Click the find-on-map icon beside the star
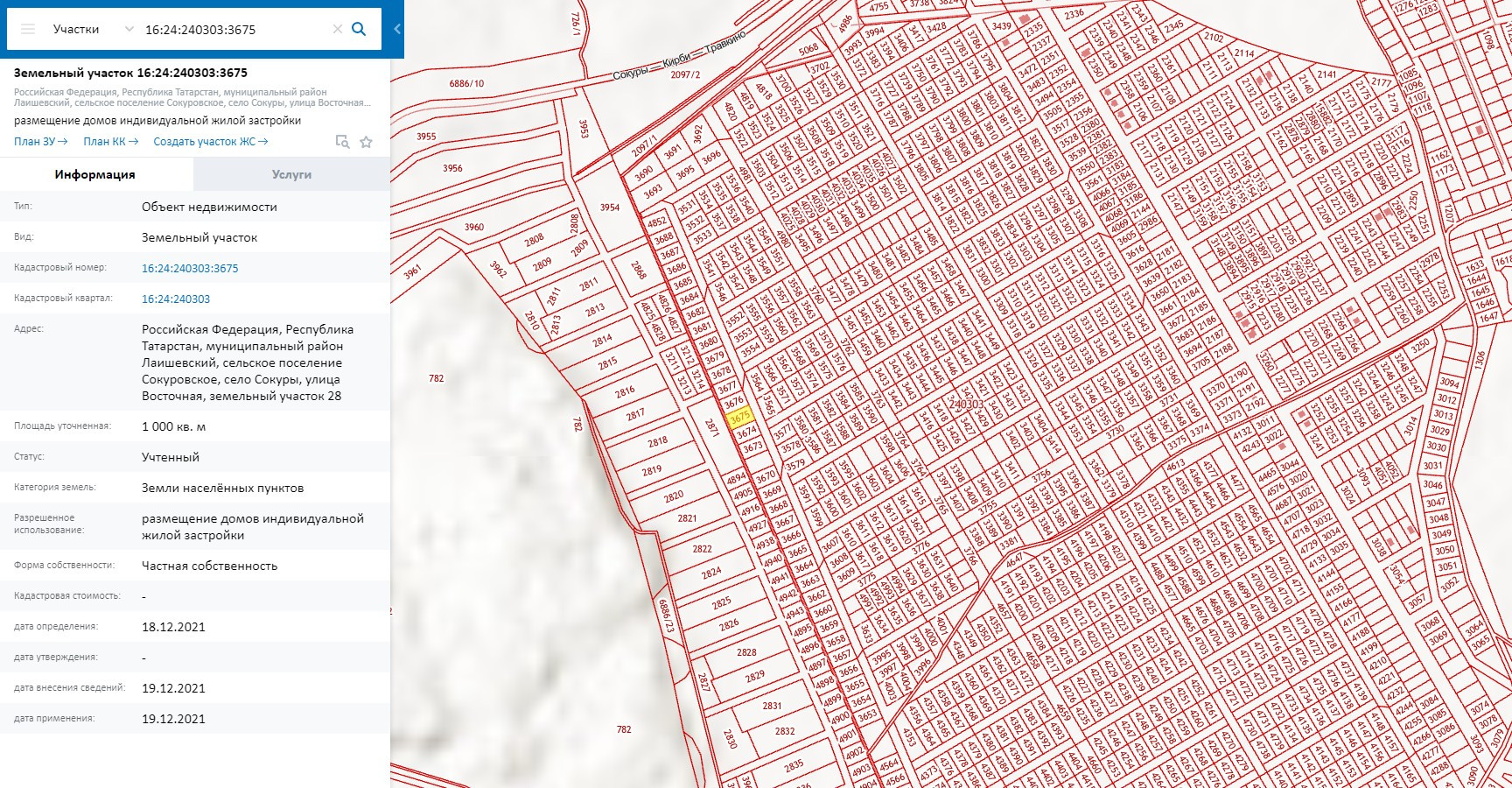Screen dimensions: 1512x788 [343, 142]
